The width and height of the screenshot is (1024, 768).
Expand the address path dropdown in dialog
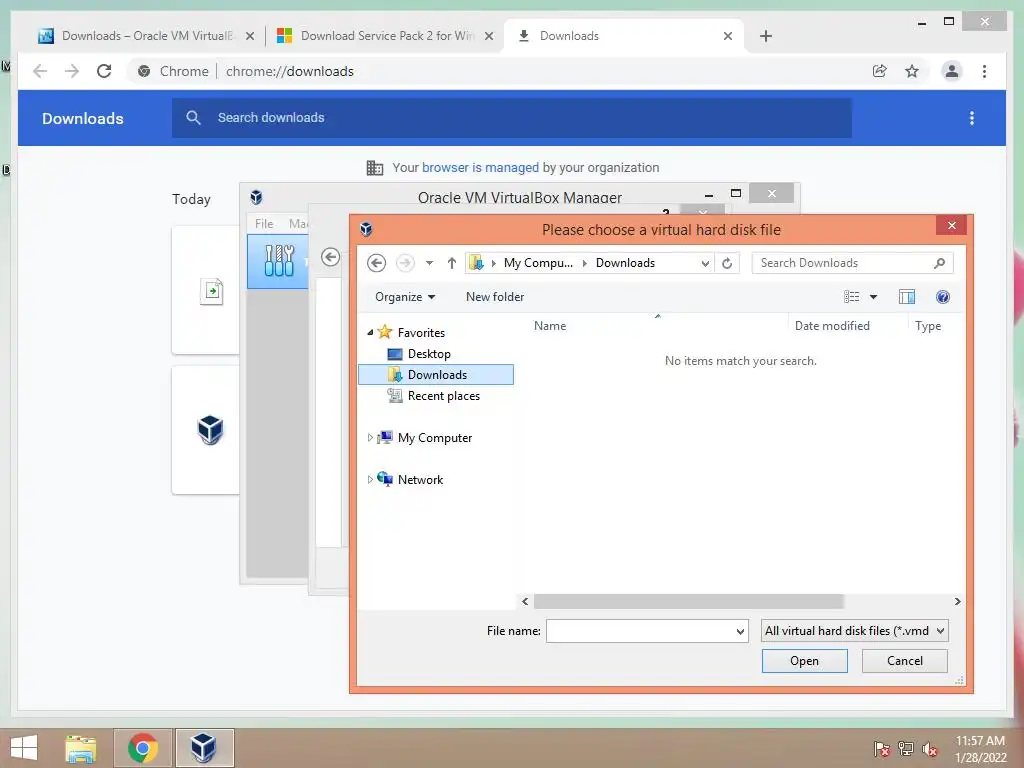coord(705,263)
